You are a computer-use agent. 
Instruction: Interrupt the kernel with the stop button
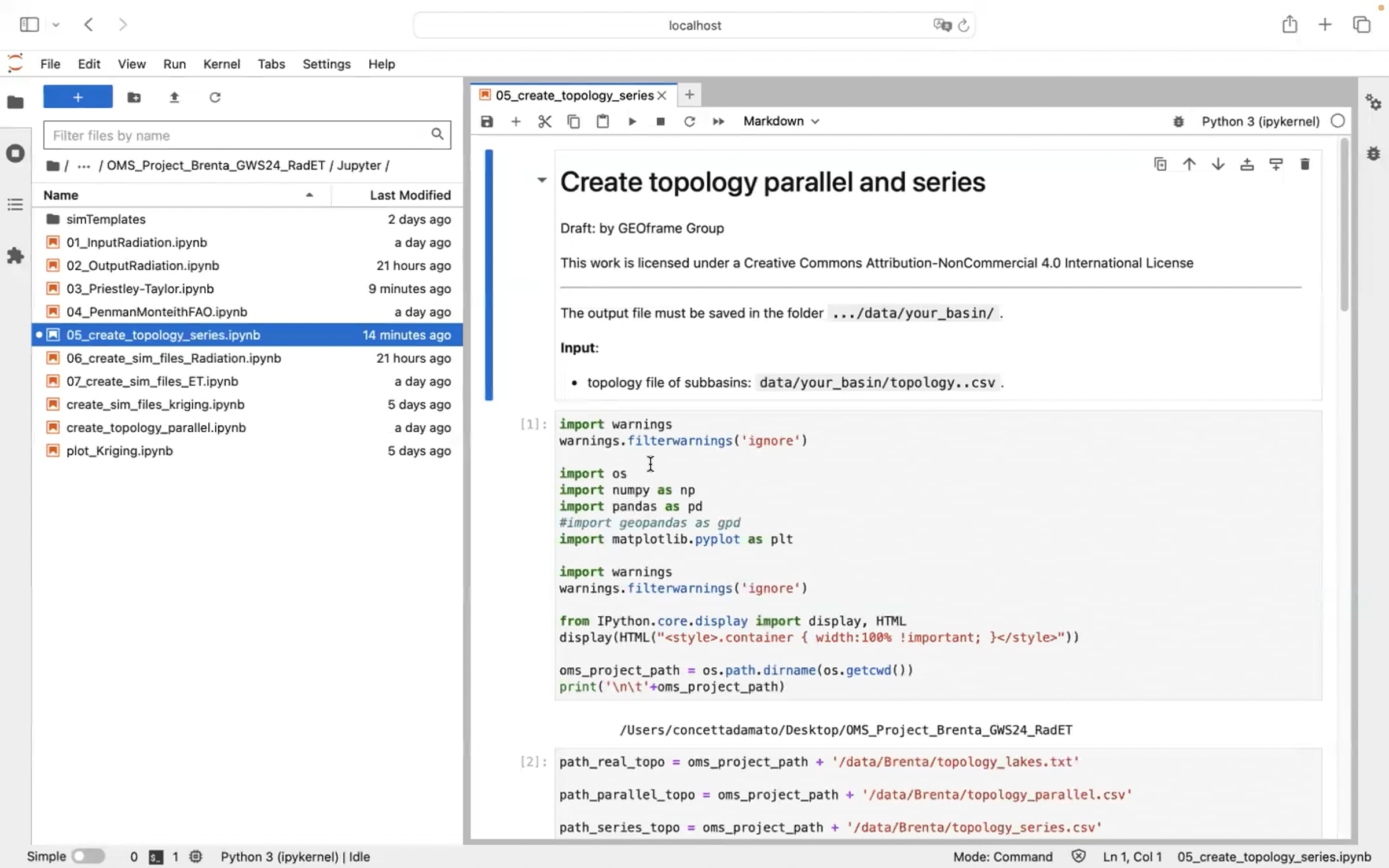(x=660, y=122)
